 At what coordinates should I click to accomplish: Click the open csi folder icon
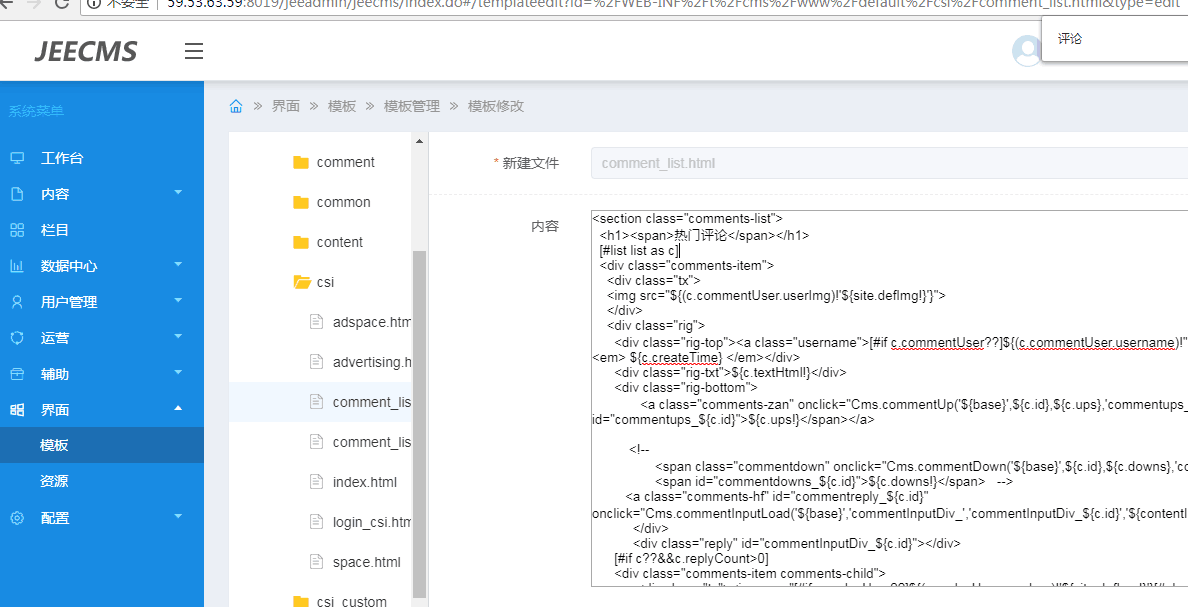click(x=301, y=282)
